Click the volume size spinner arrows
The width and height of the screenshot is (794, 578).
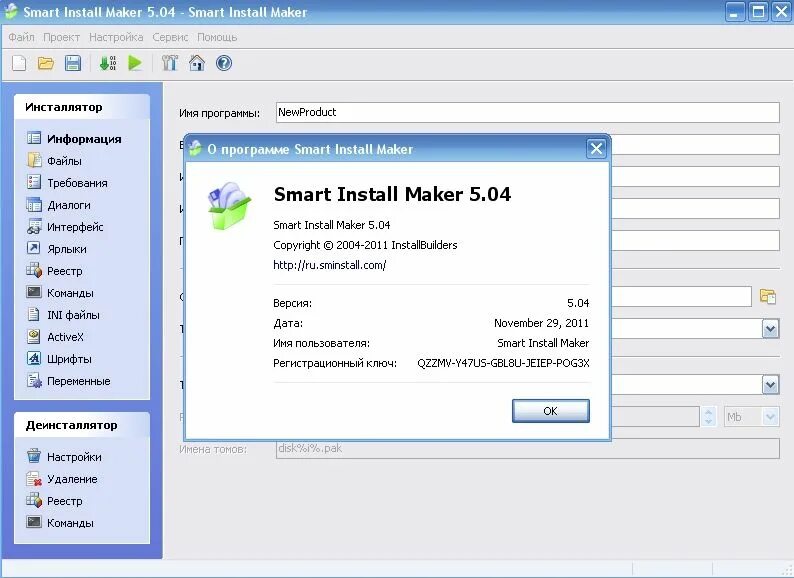click(708, 417)
